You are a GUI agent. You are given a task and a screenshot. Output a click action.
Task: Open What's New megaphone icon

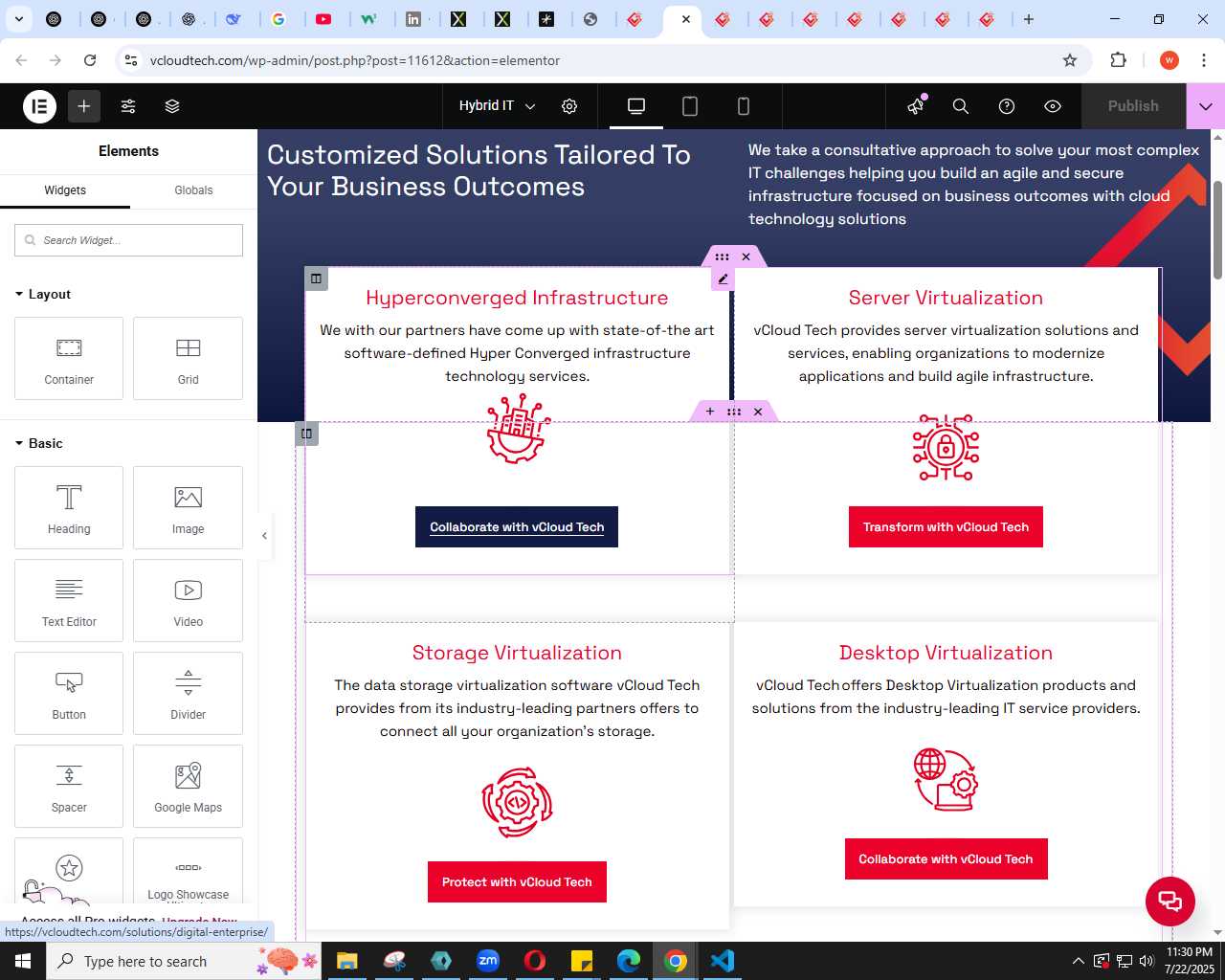917,106
